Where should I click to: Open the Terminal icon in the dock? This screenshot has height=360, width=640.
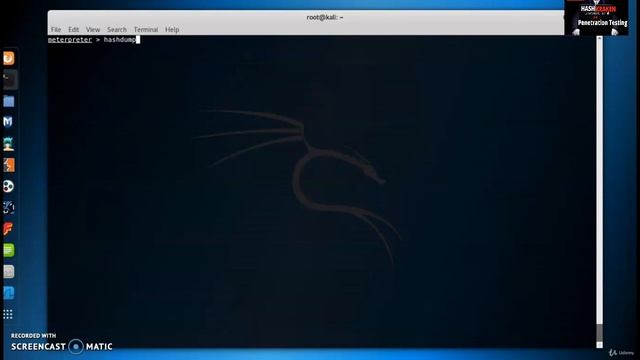(x=9, y=80)
